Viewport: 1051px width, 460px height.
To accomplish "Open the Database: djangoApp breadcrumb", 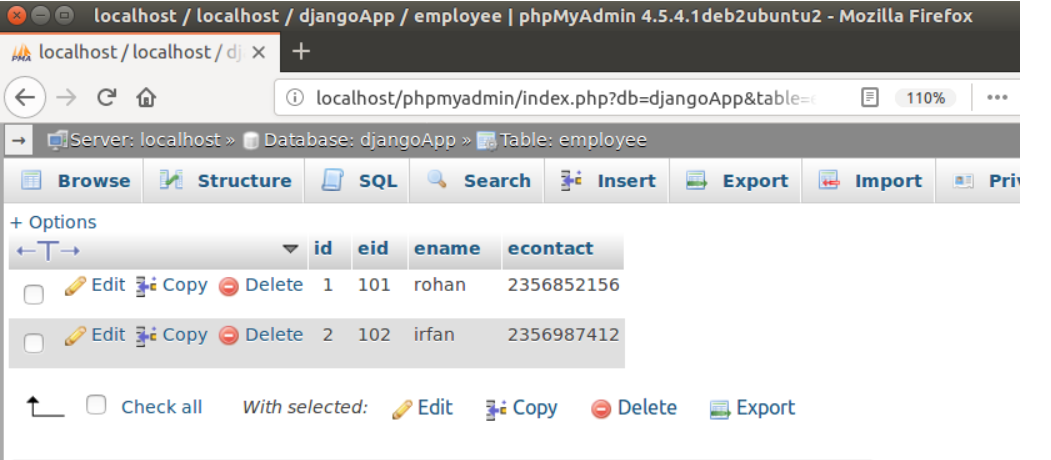I will tap(349, 140).
